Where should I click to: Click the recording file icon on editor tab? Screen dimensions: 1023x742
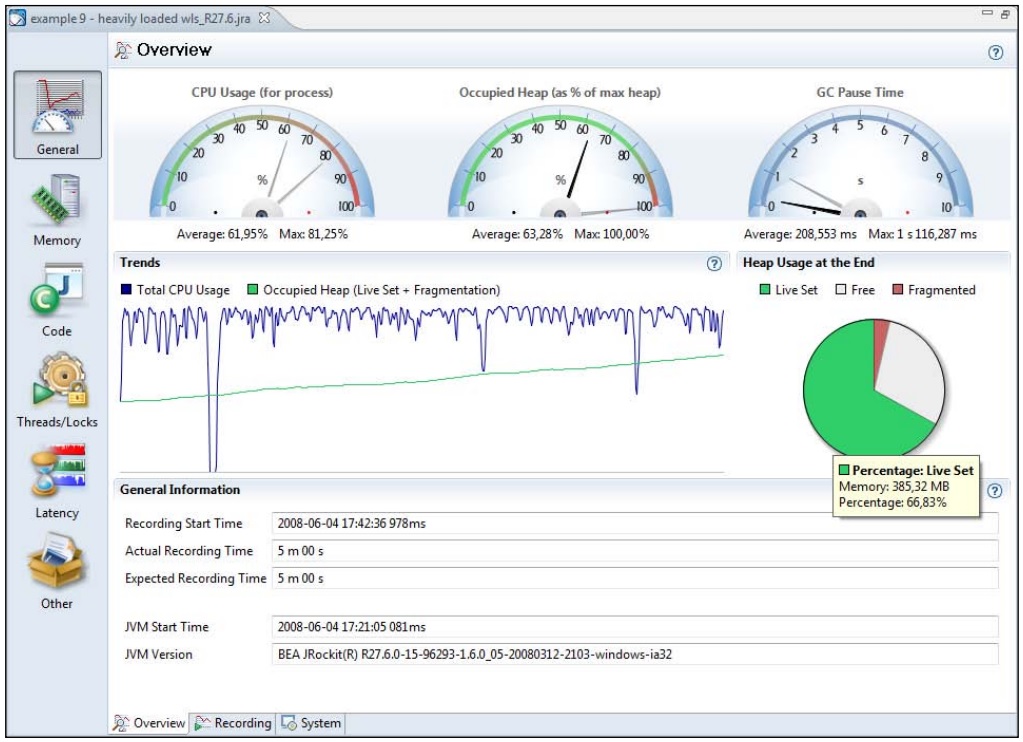point(18,18)
